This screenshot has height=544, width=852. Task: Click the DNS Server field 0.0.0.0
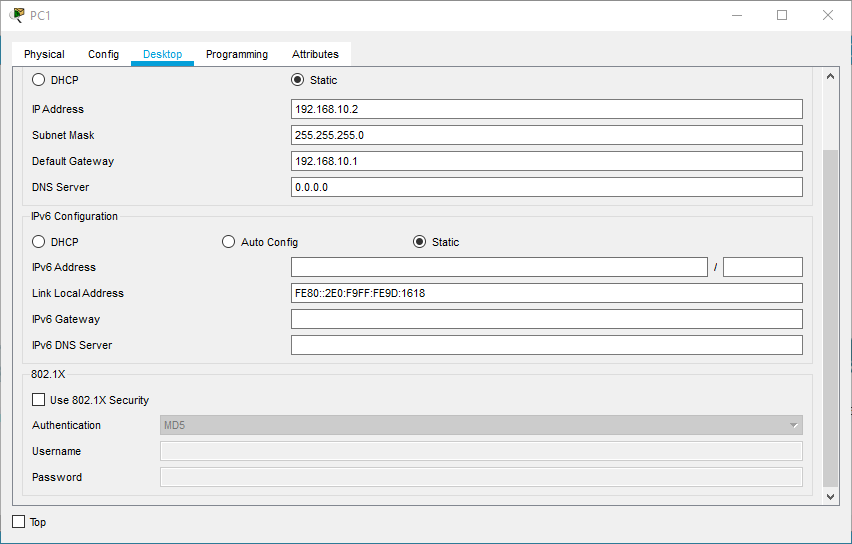coord(547,187)
